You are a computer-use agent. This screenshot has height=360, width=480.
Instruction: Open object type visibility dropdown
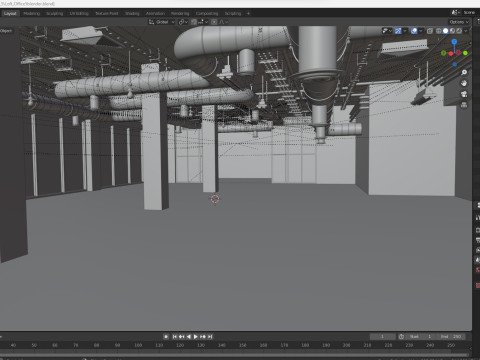click(x=387, y=31)
